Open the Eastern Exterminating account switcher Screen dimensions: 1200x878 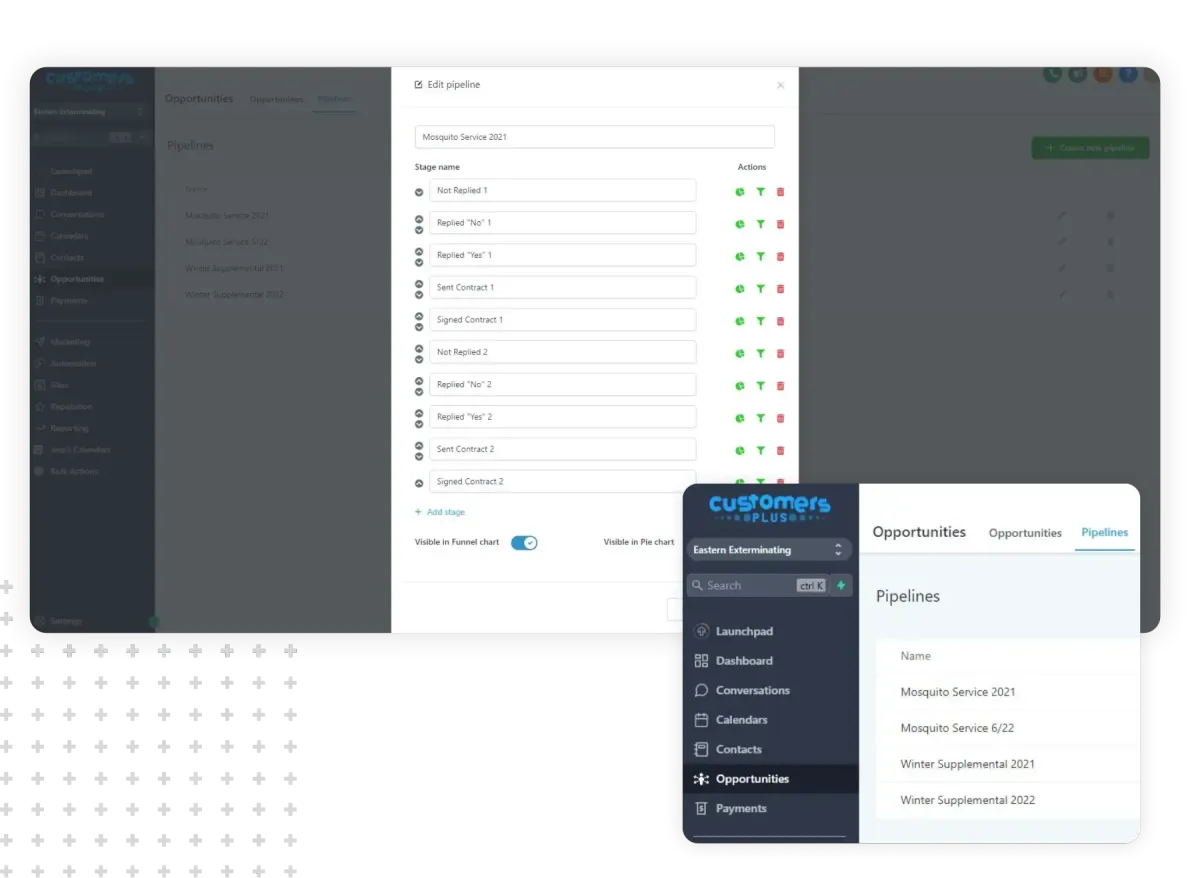tap(769, 549)
